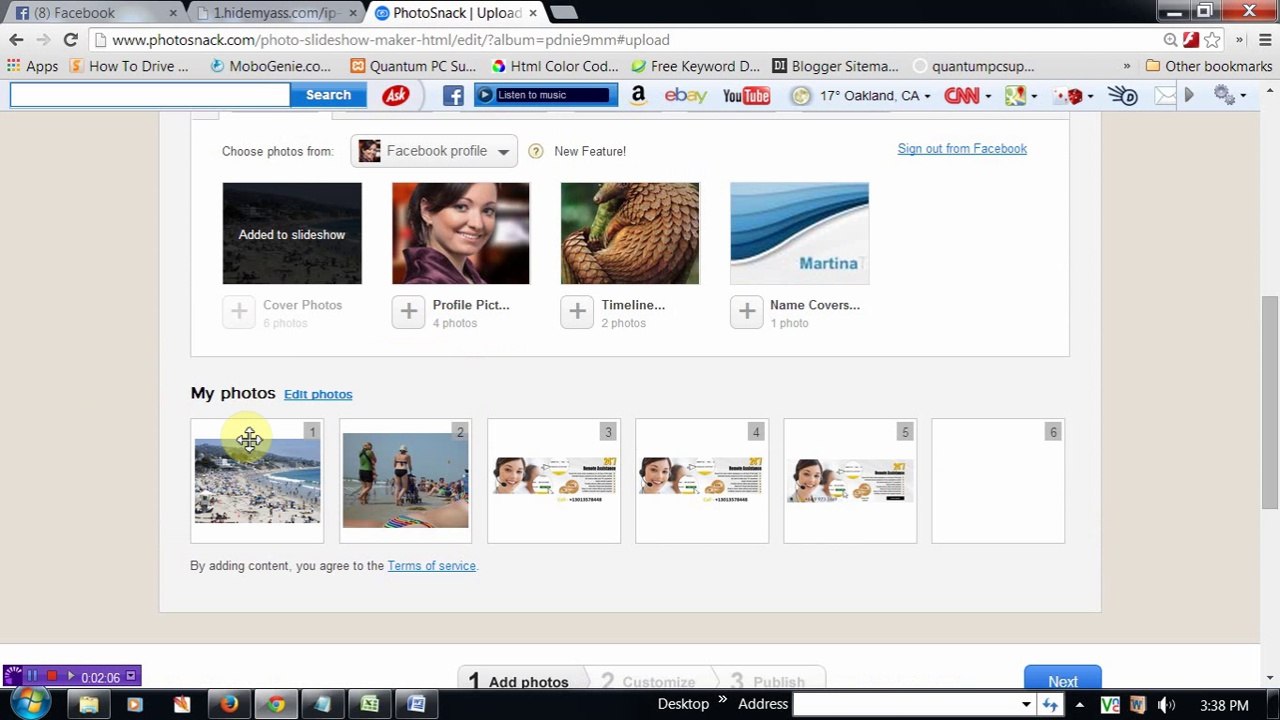The width and height of the screenshot is (1280, 720).
Task: Reload the PhotoSnack page
Action: (70, 40)
